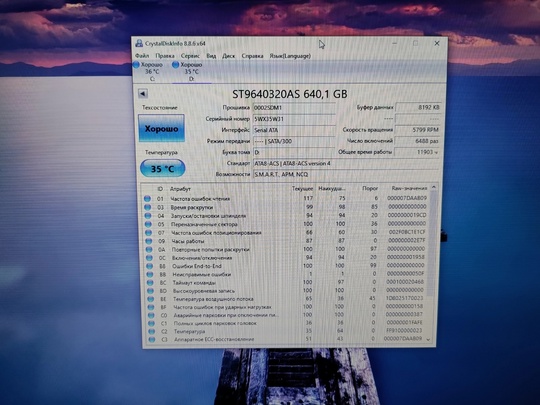
Task: Click the Буфер данных value 8192 KB
Action: click(x=418, y=107)
